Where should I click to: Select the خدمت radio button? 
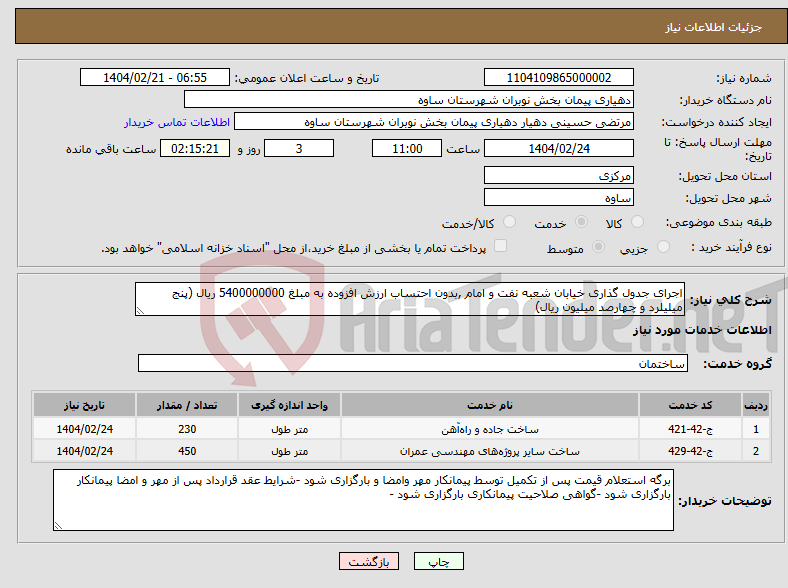coord(581,222)
